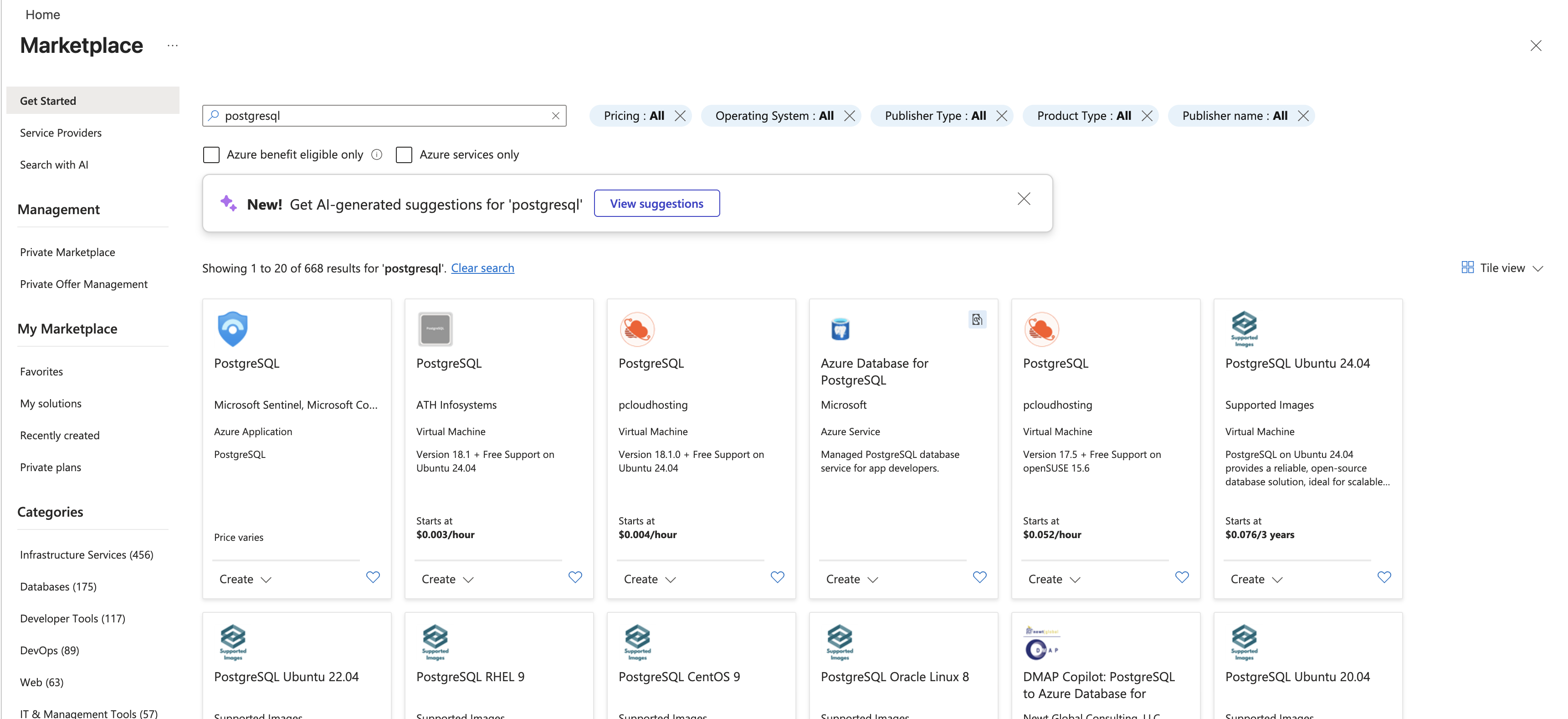The width and height of the screenshot is (1568, 719).
Task: Select Databases (175) category
Action: (x=58, y=586)
